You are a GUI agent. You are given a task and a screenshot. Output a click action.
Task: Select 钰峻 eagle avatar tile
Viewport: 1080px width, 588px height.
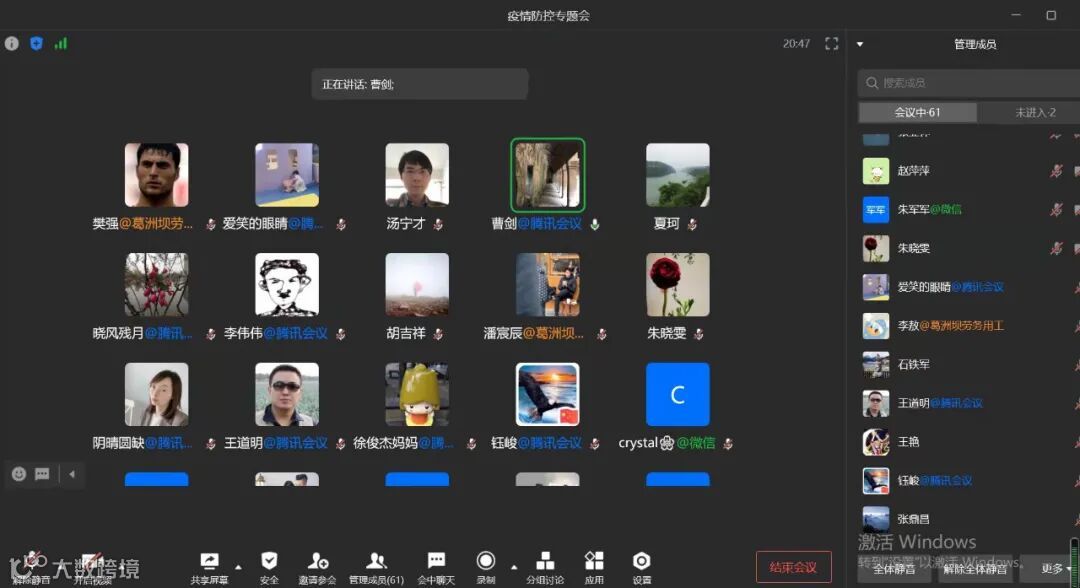coord(548,395)
